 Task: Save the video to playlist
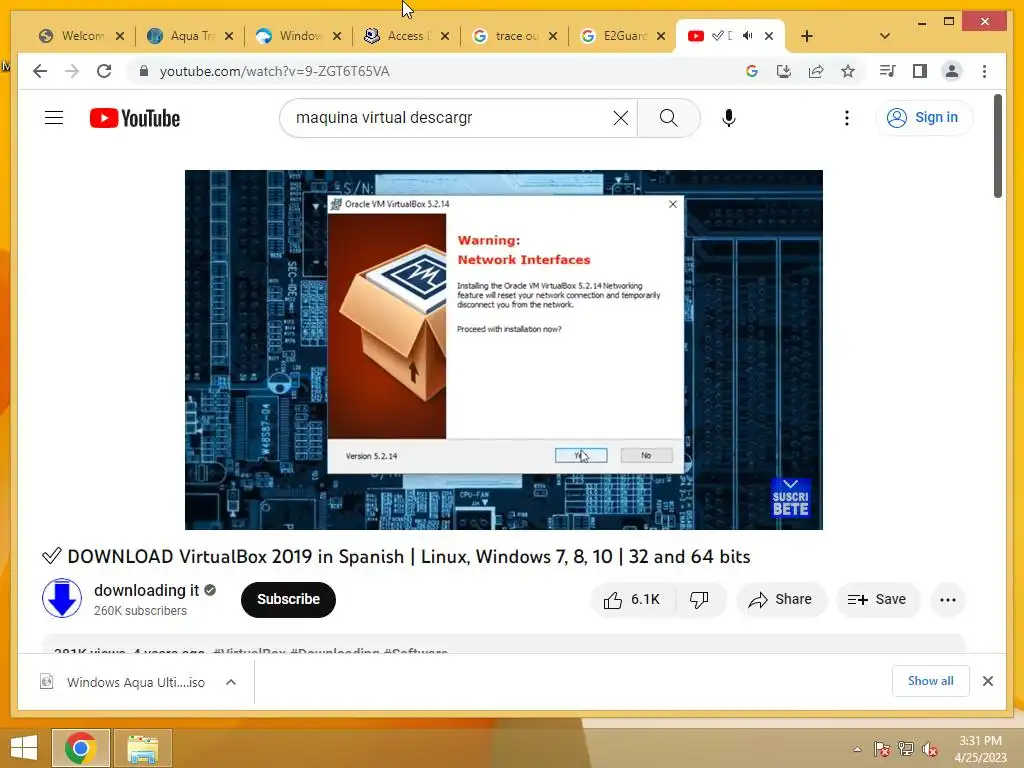[878, 600]
